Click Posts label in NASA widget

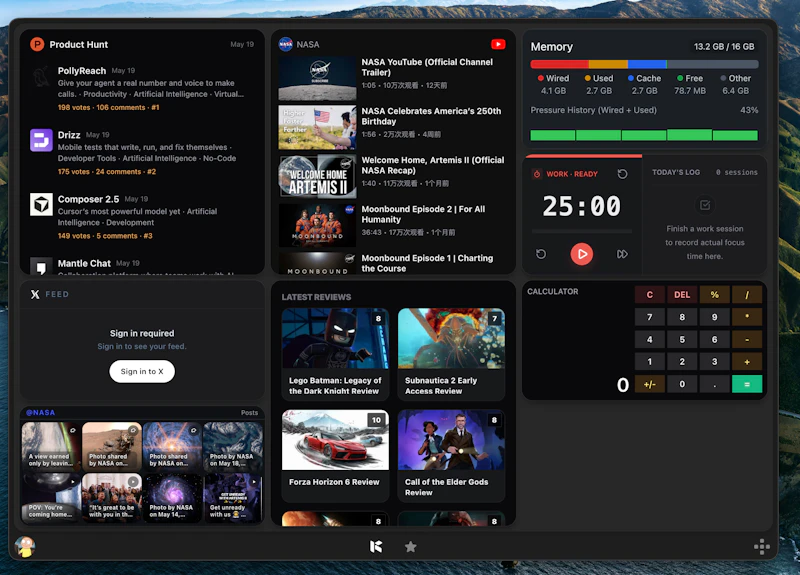click(x=249, y=412)
